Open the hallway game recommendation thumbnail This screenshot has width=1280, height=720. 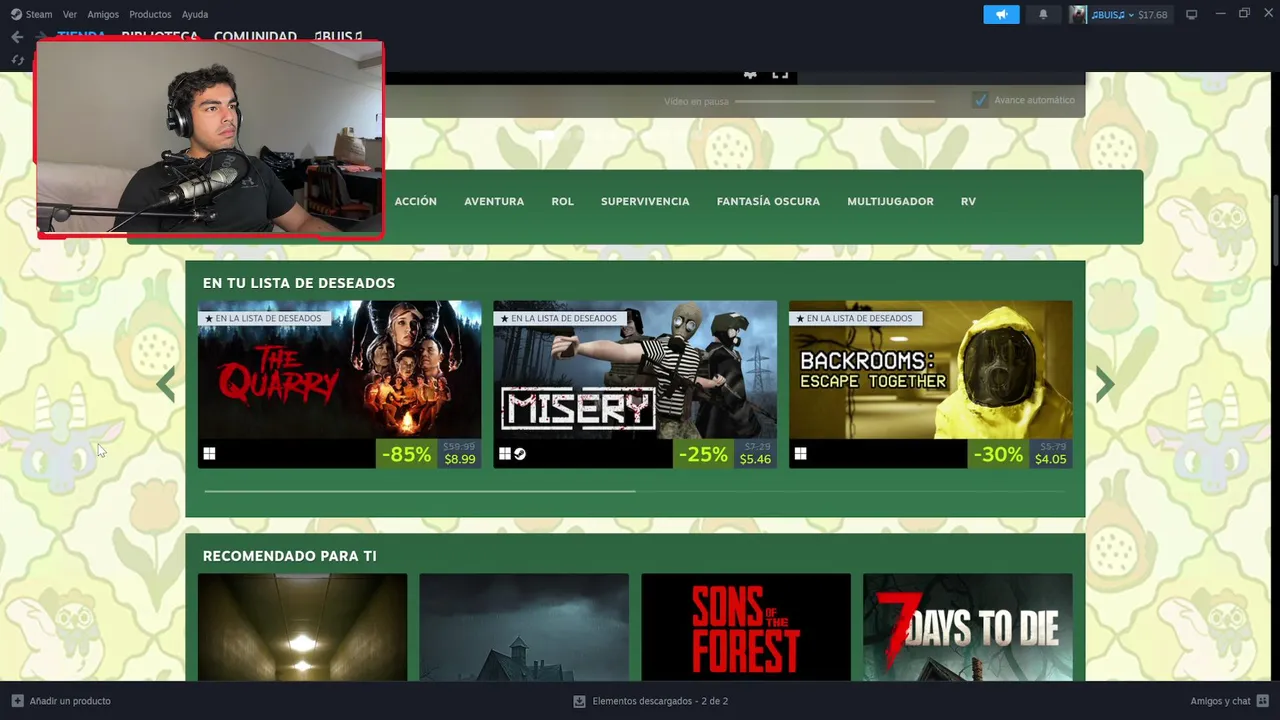302,627
